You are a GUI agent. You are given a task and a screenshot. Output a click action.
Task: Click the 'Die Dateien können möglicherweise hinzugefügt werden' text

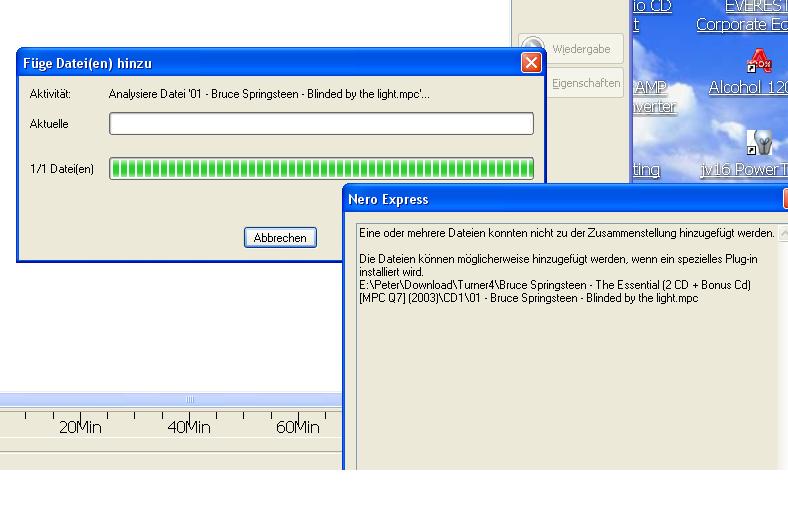pyautogui.click(x=558, y=265)
